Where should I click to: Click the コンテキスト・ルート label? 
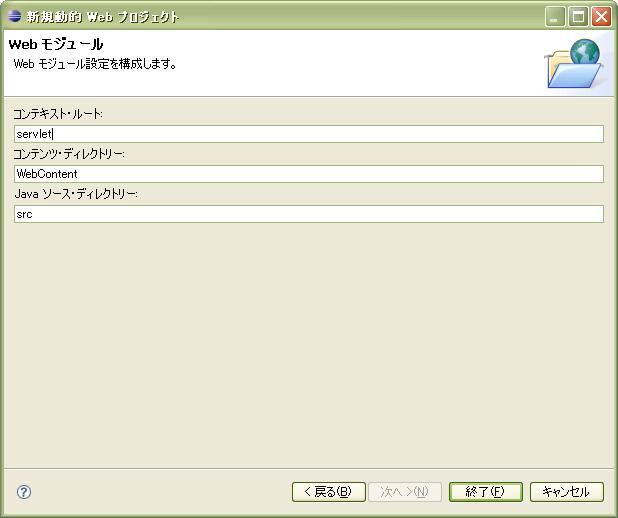click(x=58, y=114)
